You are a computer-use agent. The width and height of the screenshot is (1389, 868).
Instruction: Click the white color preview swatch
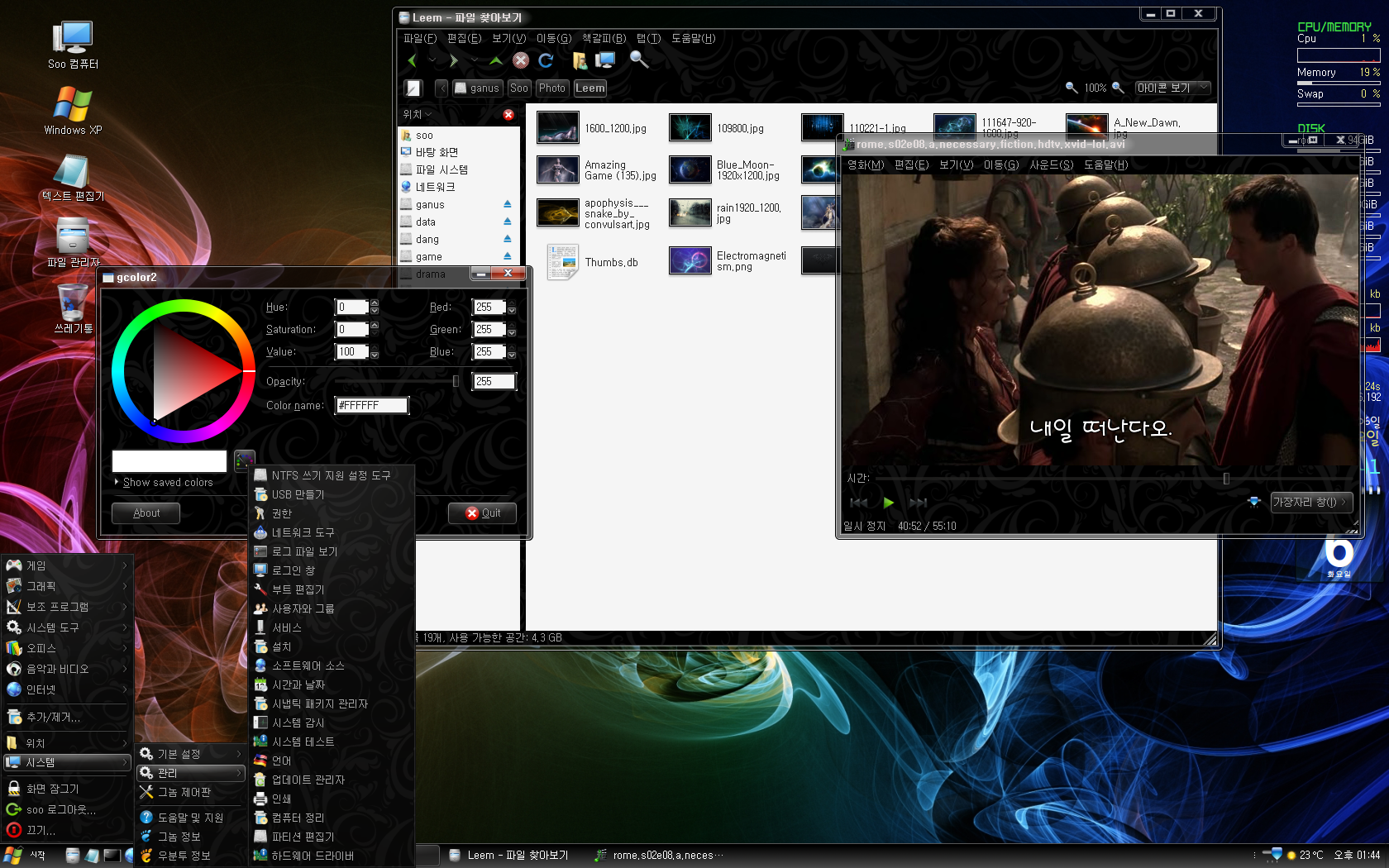(169, 460)
